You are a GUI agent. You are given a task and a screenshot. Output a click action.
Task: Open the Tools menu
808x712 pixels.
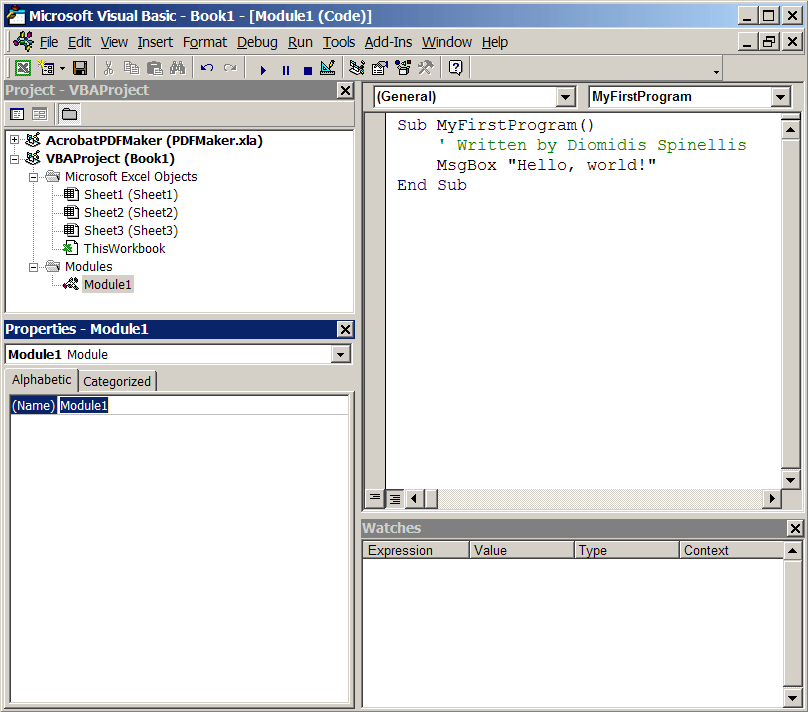pos(339,42)
